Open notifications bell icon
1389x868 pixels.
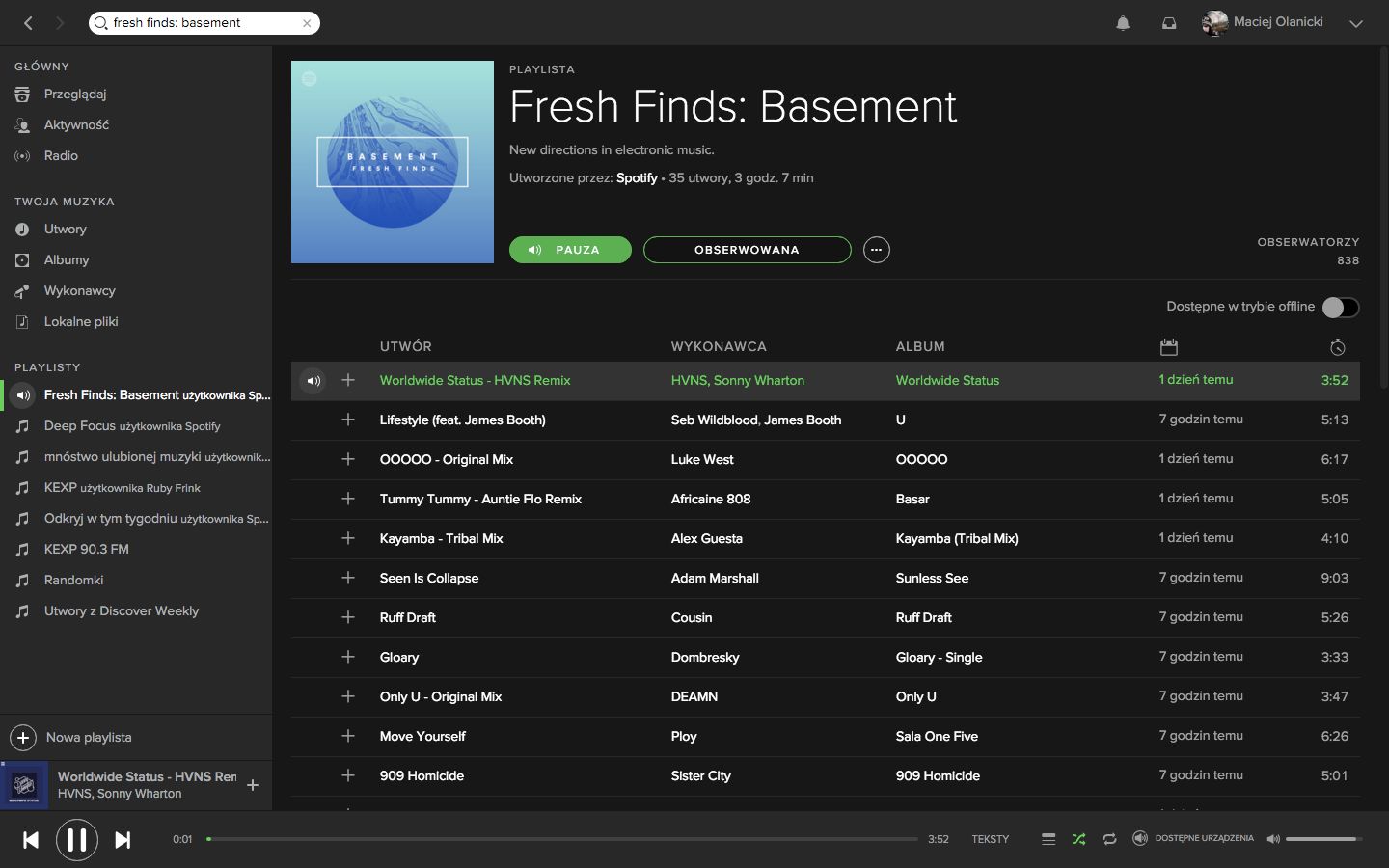pos(1123,23)
